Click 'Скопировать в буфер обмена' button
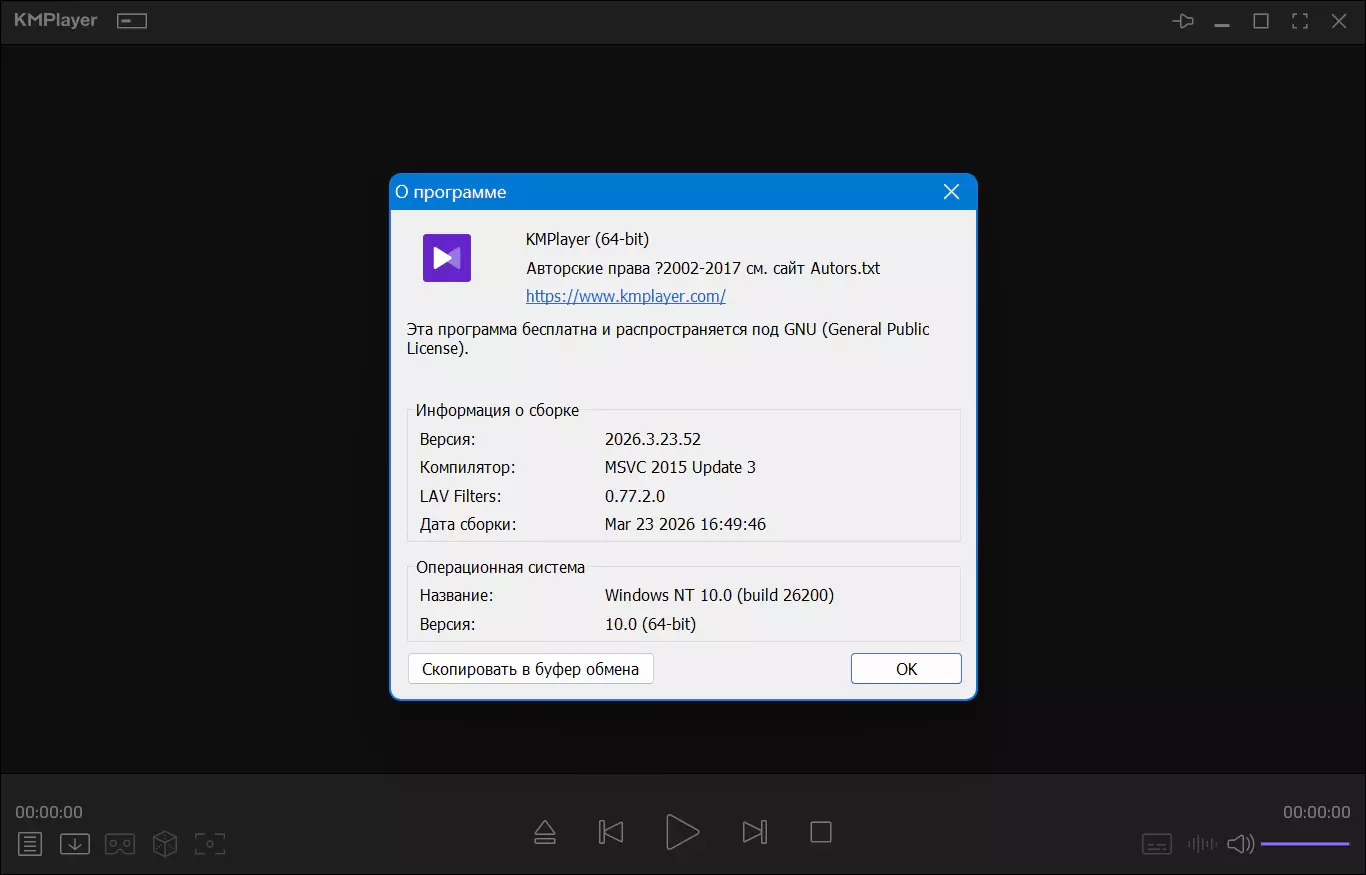This screenshot has width=1366, height=875. point(530,669)
